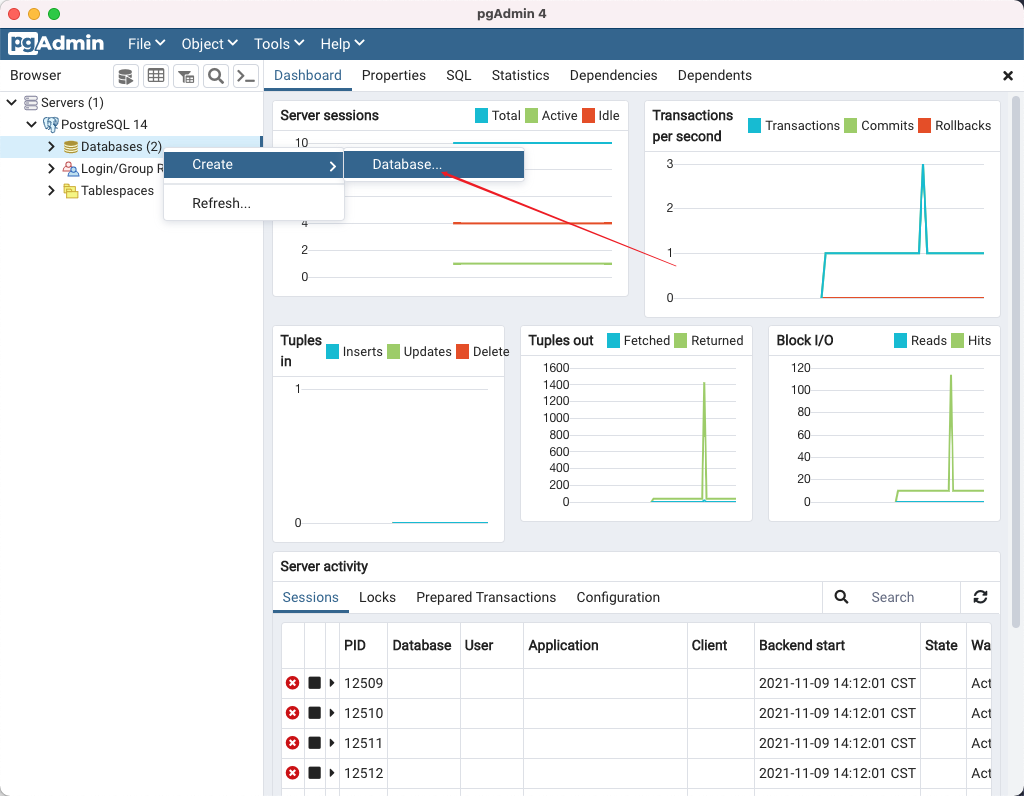The width and height of the screenshot is (1024, 796).
Task: Toggle the Rollbacks legend swatch
Action: coord(924,125)
